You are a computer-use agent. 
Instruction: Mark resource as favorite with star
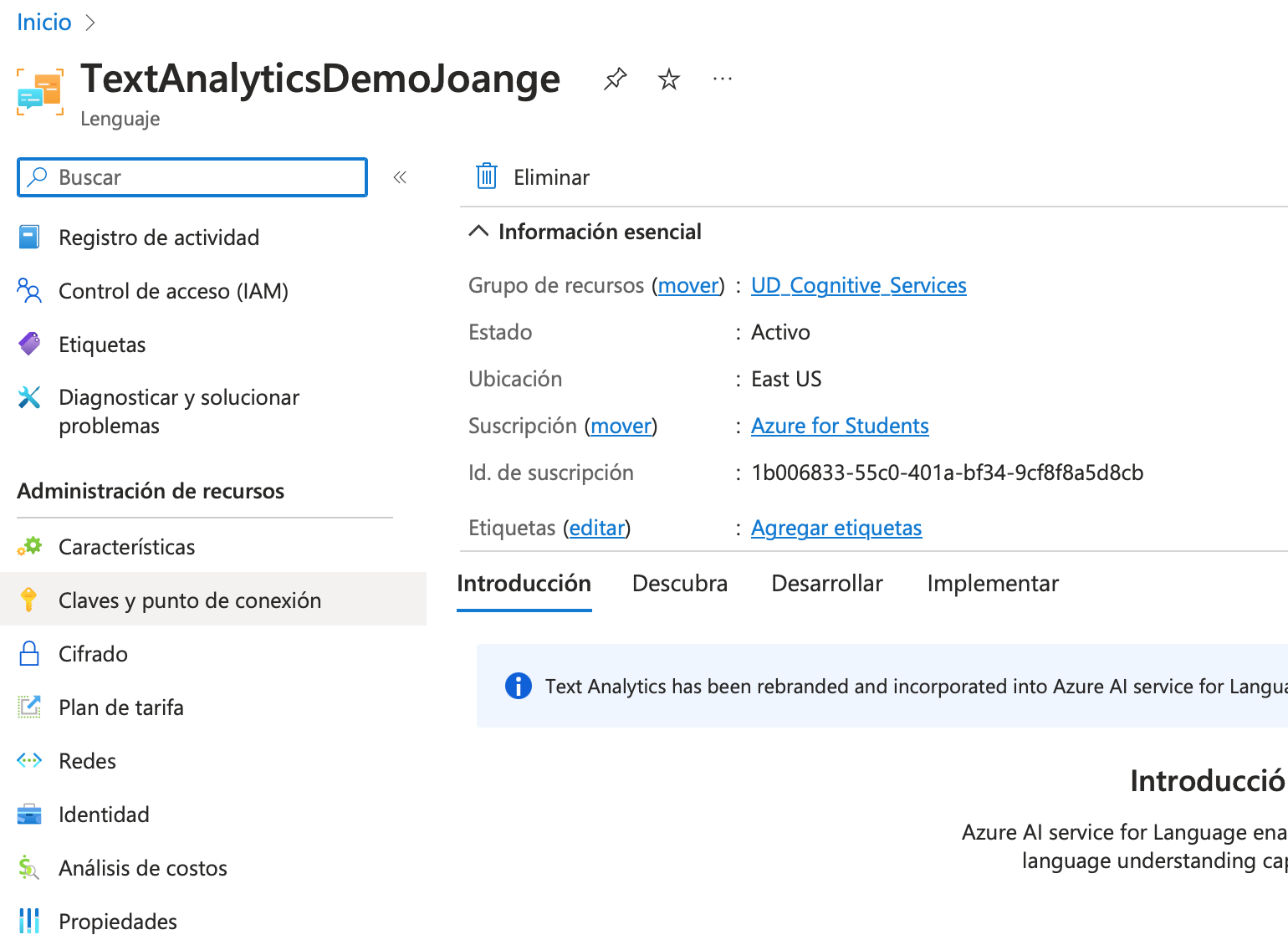(669, 79)
